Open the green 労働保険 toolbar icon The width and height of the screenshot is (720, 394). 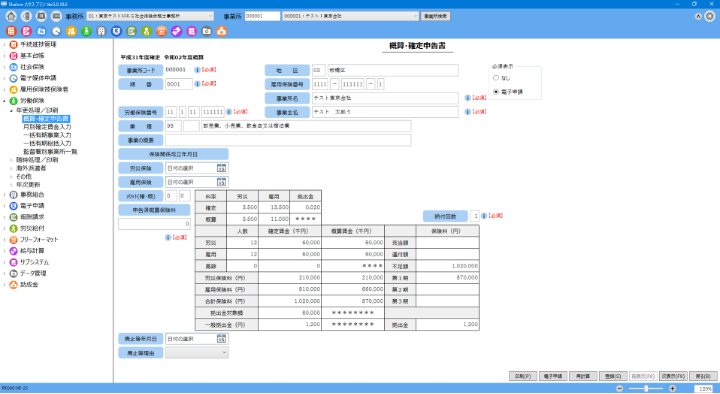pyautogui.click(x=86, y=31)
